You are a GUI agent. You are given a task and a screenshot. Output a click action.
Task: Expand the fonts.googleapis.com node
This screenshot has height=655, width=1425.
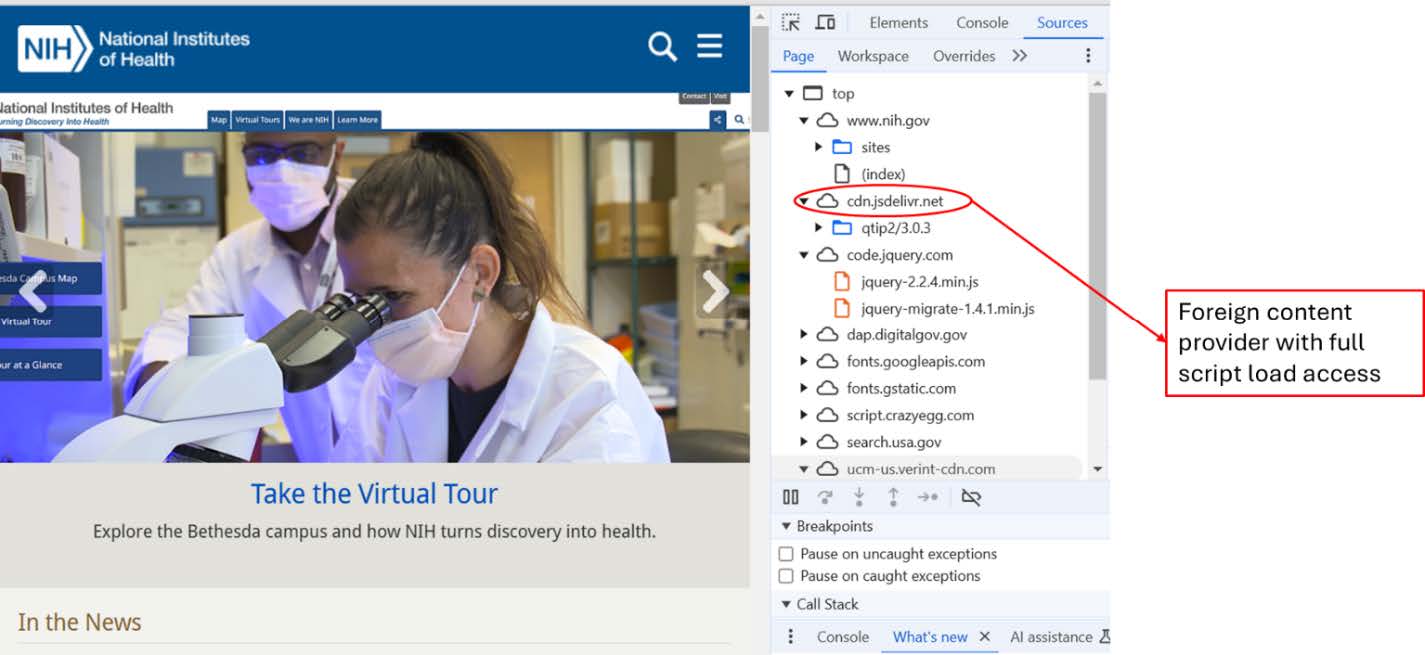click(x=804, y=361)
